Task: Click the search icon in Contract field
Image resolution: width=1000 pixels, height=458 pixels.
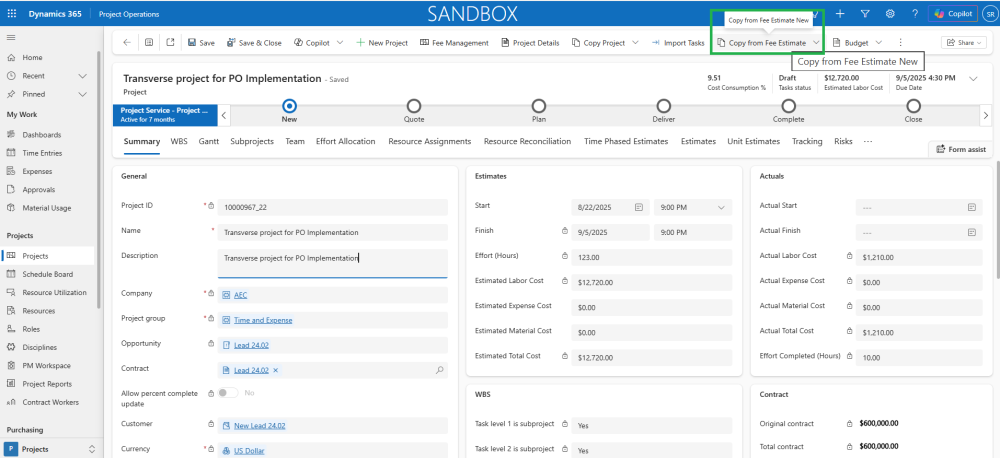Action: pos(439,370)
